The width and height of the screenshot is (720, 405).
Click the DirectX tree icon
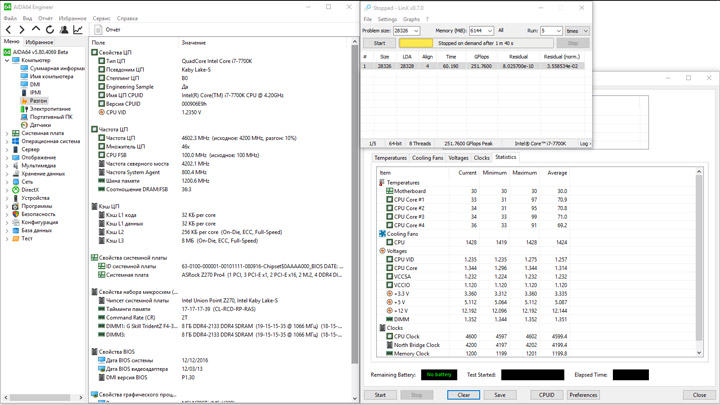coord(16,190)
